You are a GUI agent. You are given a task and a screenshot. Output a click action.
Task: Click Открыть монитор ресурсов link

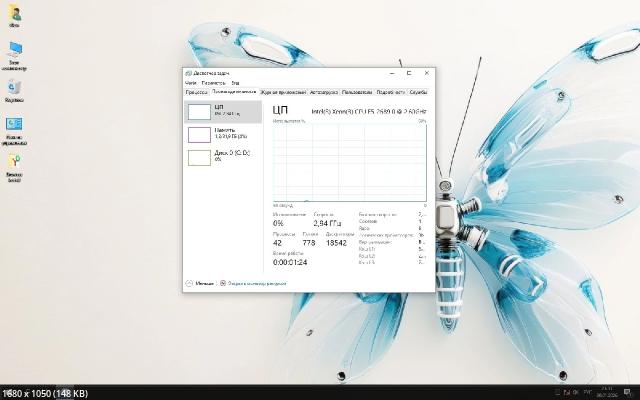pos(255,284)
